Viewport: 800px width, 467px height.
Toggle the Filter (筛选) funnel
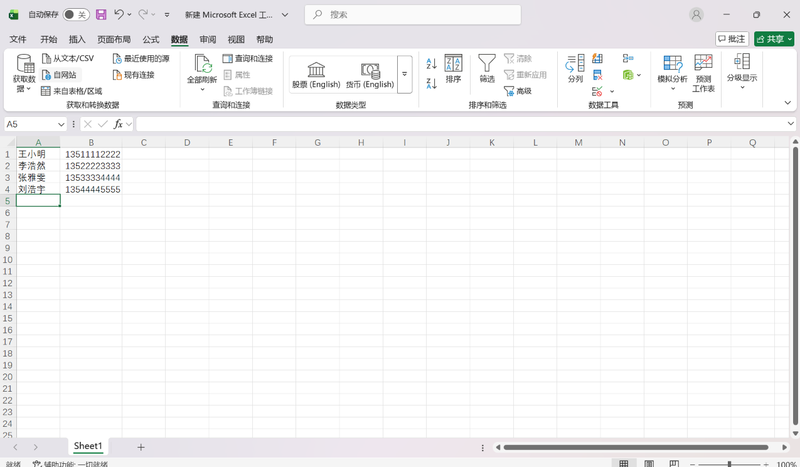487,68
